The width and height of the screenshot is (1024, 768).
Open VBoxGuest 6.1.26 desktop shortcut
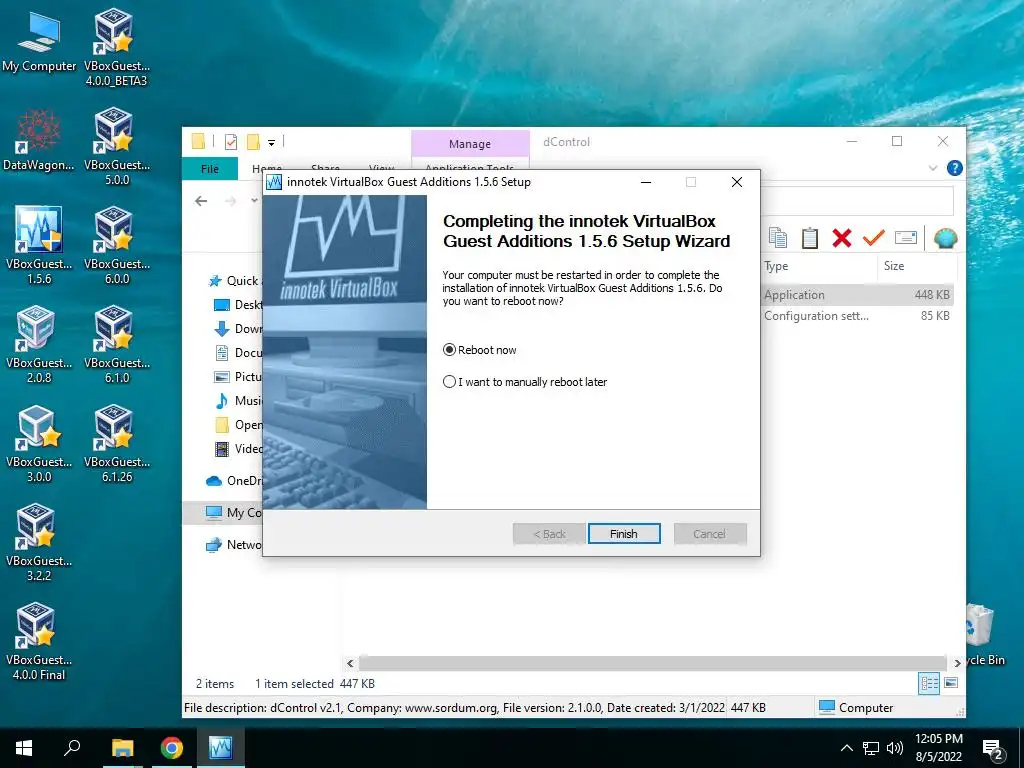coord(116,443)
